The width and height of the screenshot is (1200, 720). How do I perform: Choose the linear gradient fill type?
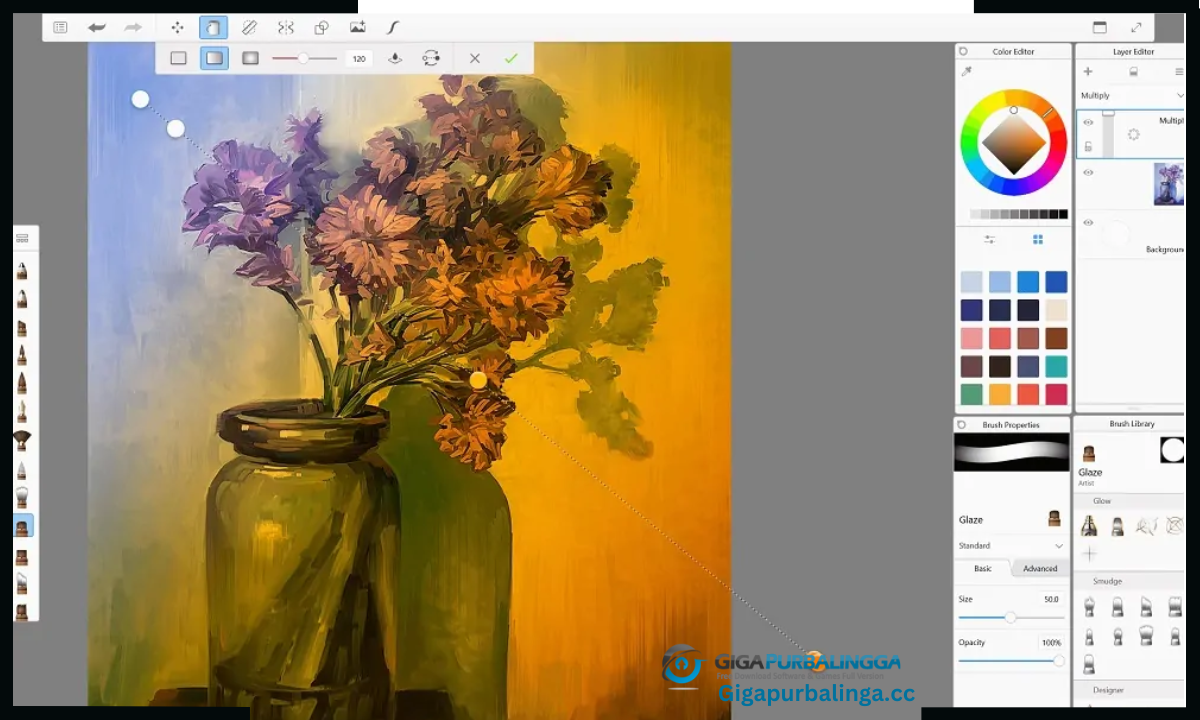(214, 58)
